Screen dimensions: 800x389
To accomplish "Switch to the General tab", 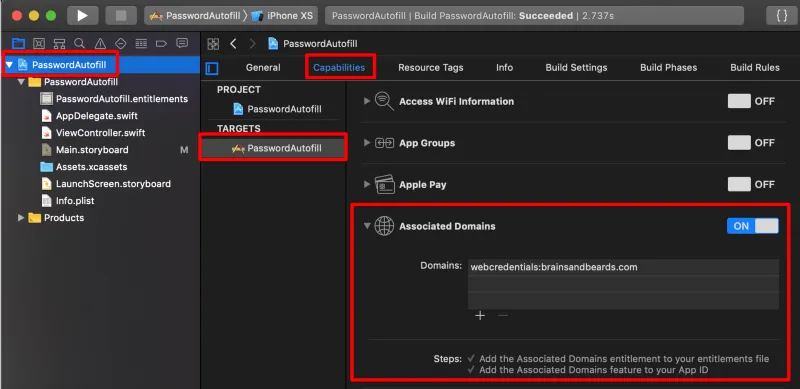I will [x=263, y=67].
